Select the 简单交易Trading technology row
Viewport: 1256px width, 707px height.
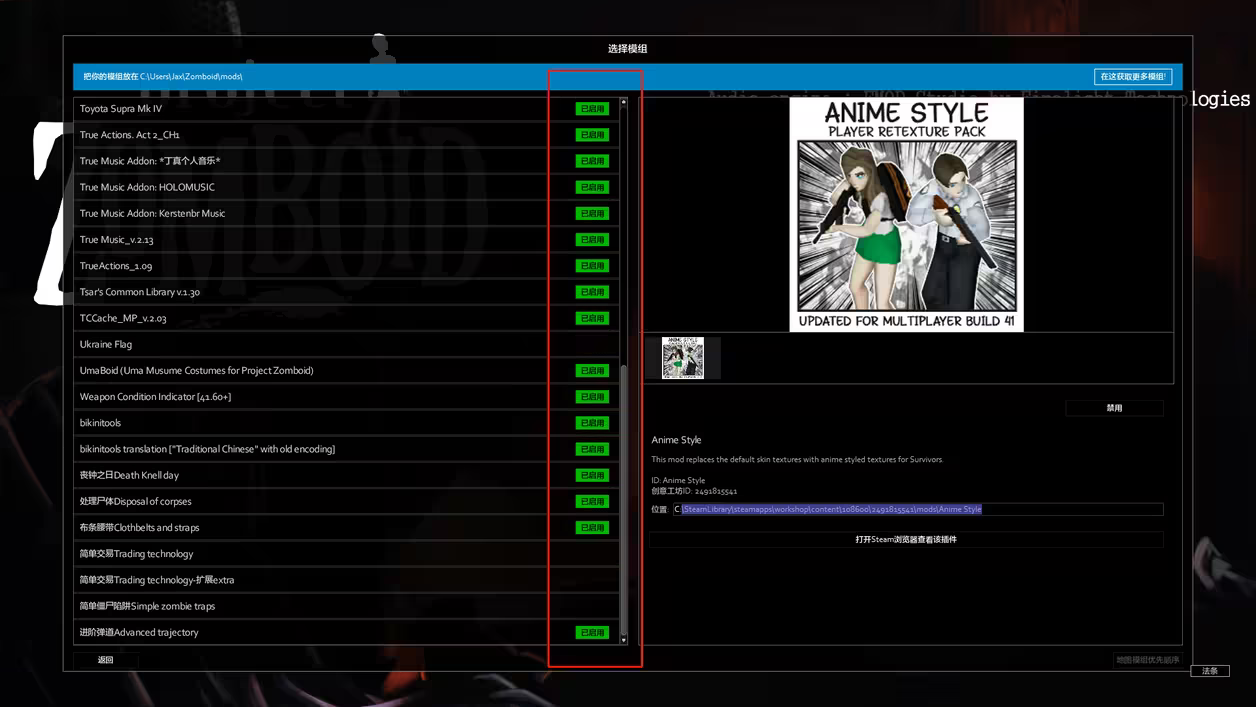point(346,554)
